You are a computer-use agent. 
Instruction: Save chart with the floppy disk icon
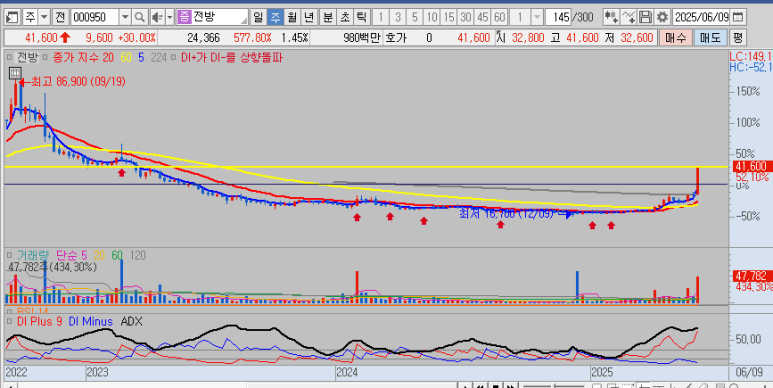[645, 18]
